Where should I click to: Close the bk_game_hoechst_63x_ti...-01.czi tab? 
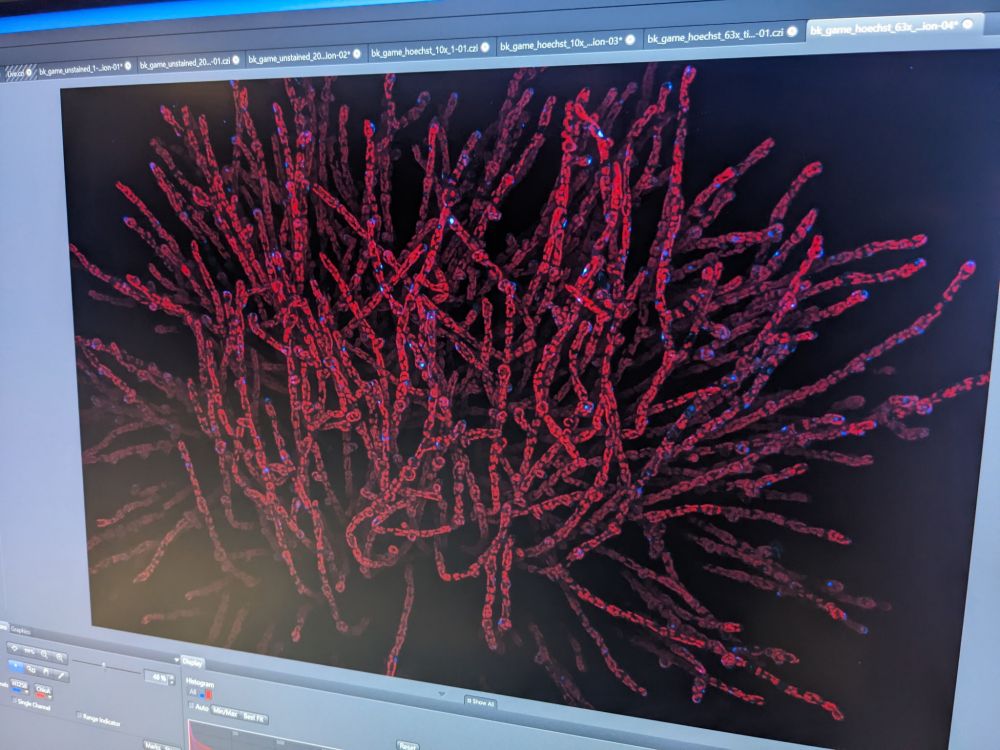[792, 31]
